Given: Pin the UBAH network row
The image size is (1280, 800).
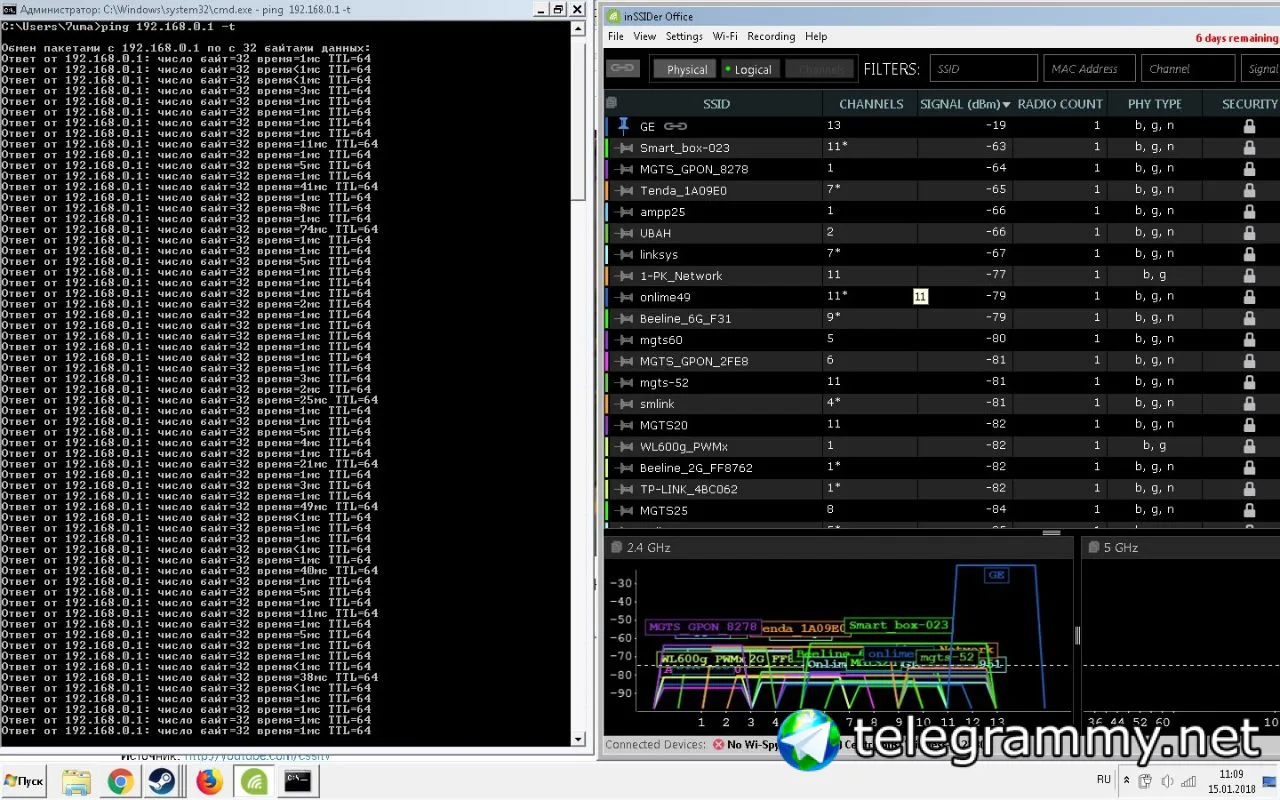Looking at the screenshot, I should pyautogui.click(x=625, y=233).
